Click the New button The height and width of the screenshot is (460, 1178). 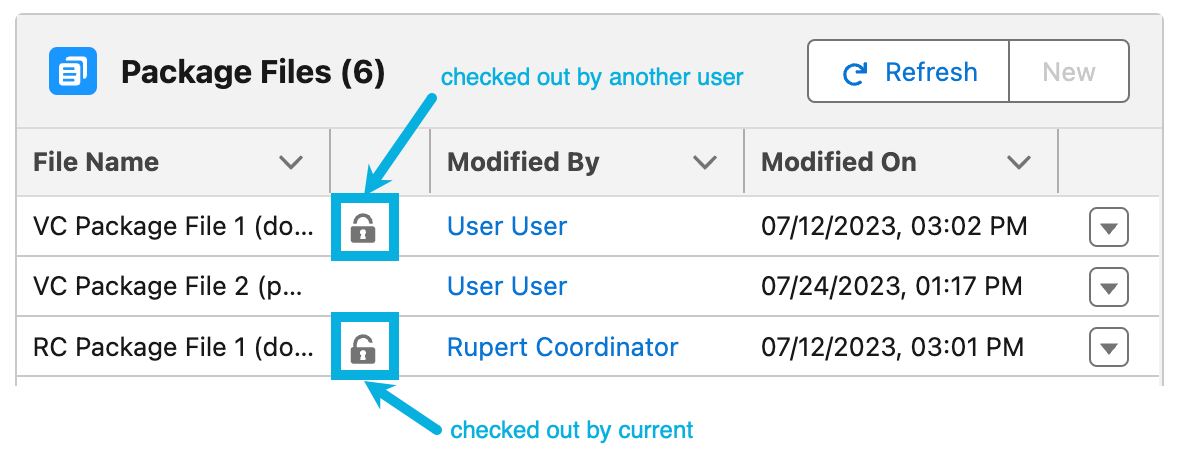click(x=1069, y=72)
